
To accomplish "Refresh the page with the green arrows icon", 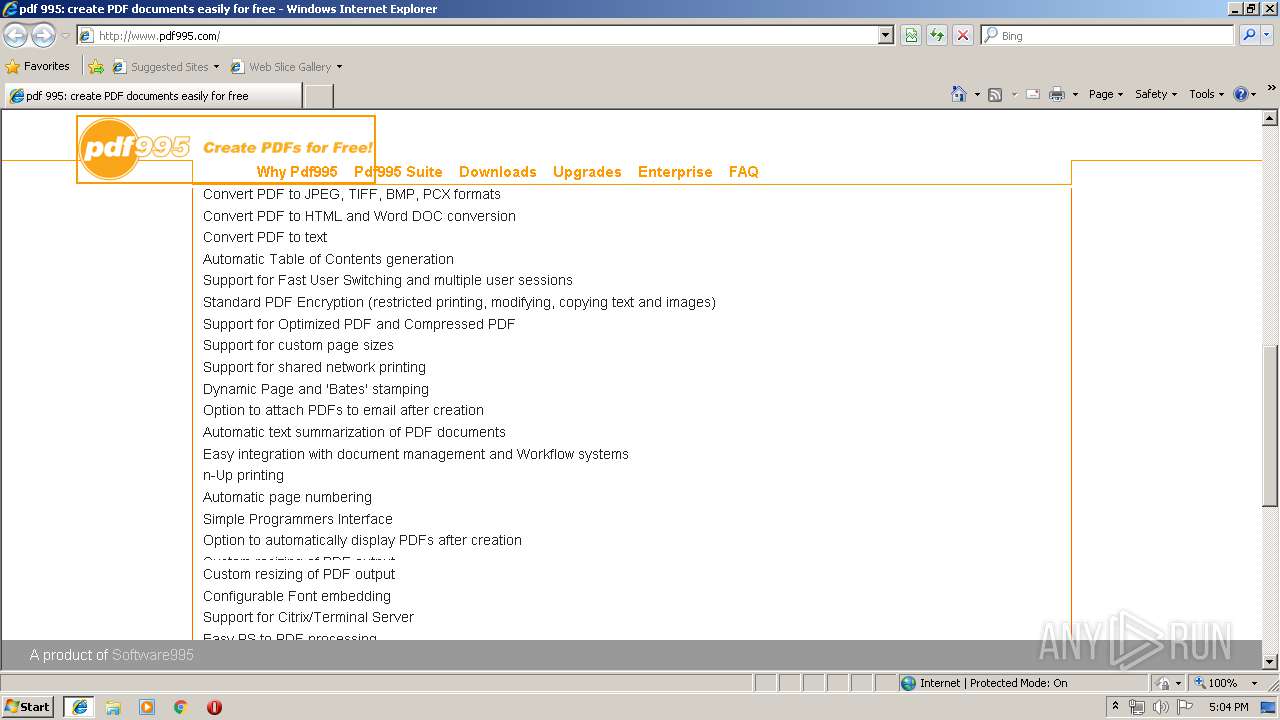I will 937,35.
